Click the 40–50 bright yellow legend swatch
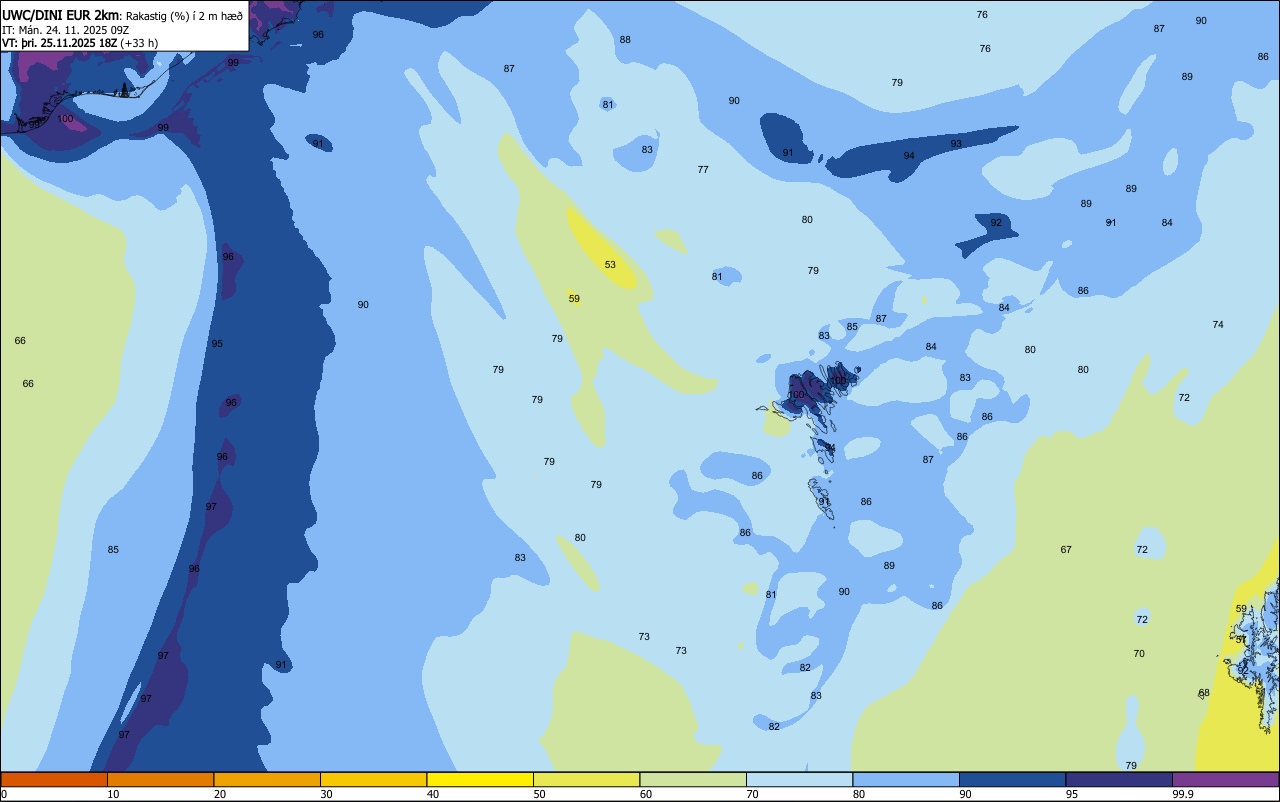 (x=480, y=779)
